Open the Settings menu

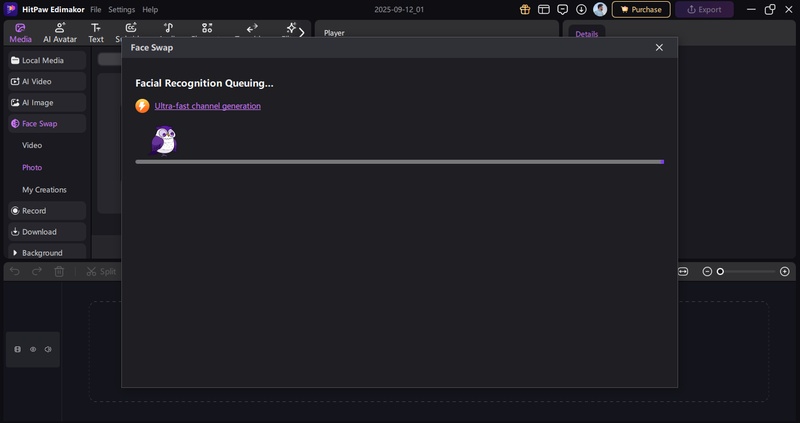coord(121,9)
